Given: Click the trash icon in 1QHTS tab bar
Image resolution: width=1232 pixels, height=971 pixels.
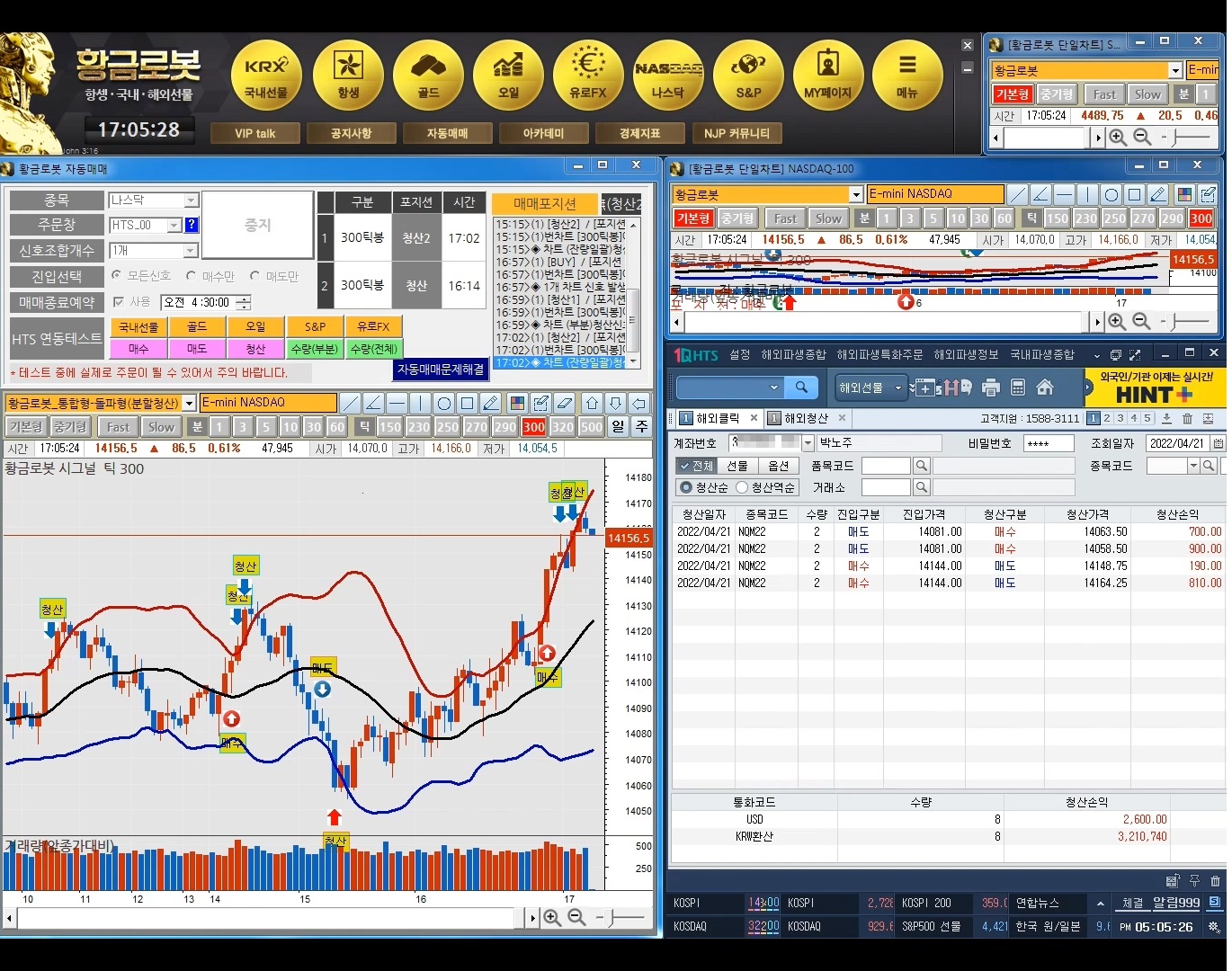Looking at the screenshot, I should [x=1187, y=418].
